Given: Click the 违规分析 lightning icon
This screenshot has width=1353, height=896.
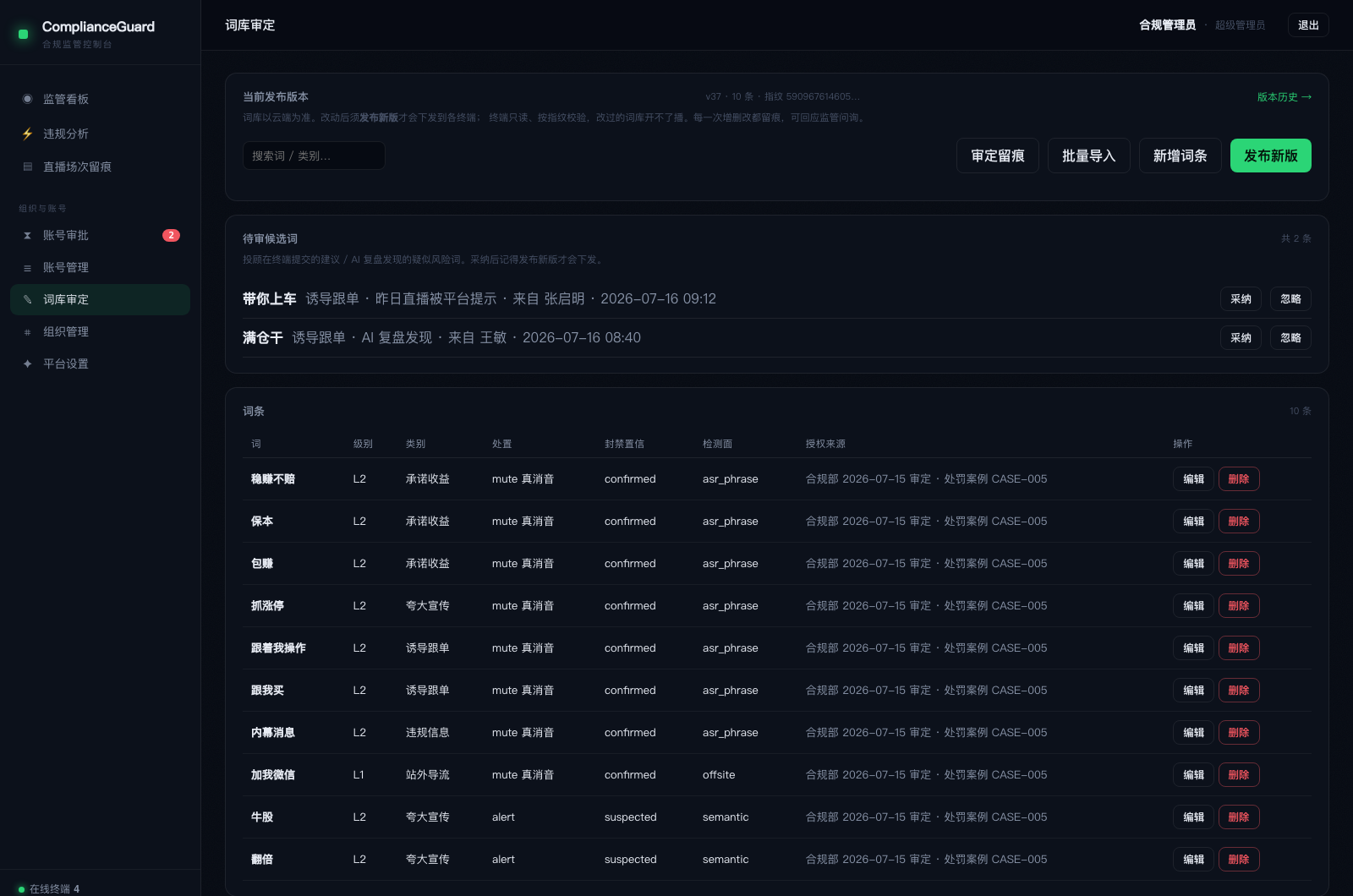Looking at the screenshot, I should (27, 134).
